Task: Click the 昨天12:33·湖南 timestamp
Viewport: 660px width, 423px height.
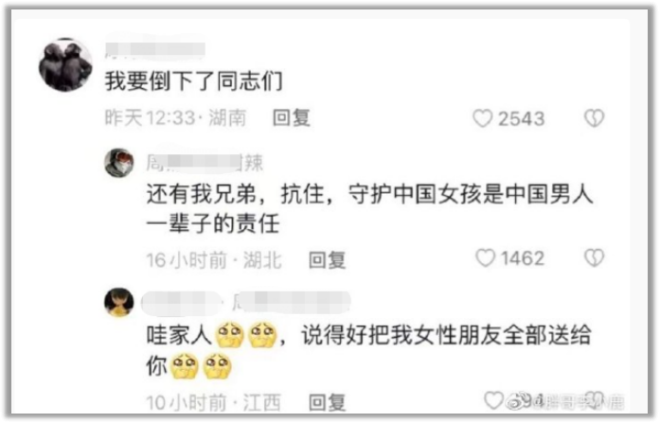Action: pos(176,118)
